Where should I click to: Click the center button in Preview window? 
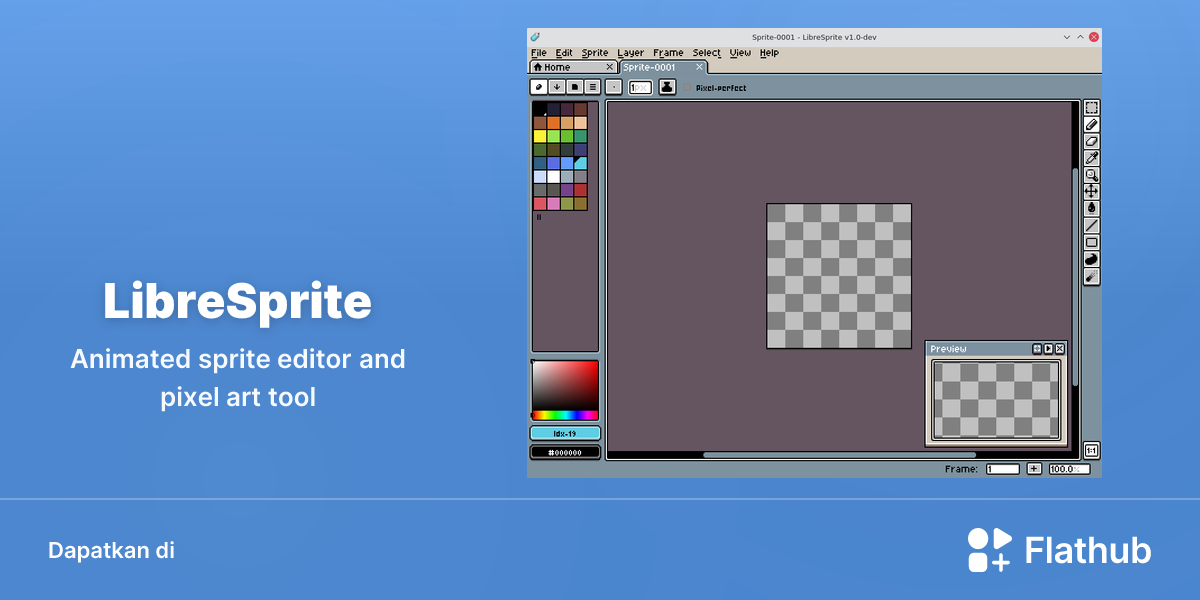(1037, 349)
